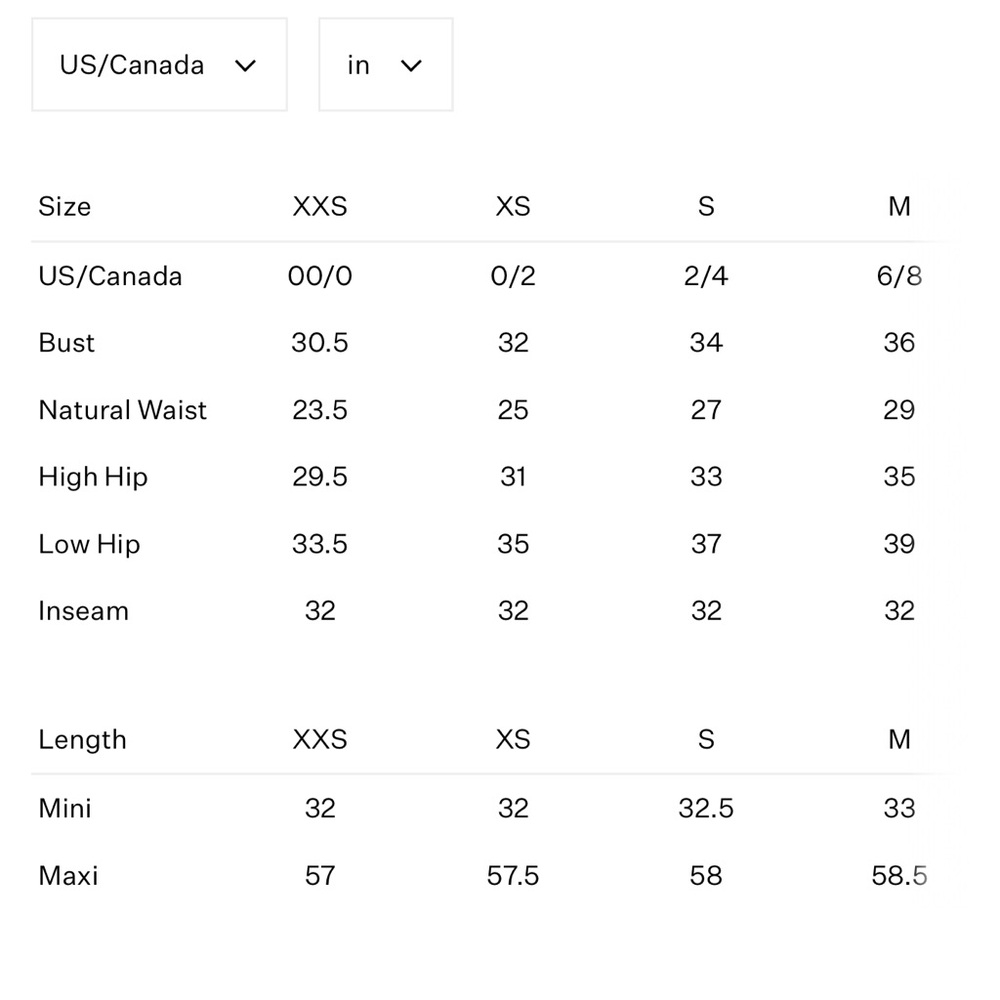Click the Bust row label
Image resolution: width=1000 pixels, height=1000 pixels.
[x=66, y=343]
